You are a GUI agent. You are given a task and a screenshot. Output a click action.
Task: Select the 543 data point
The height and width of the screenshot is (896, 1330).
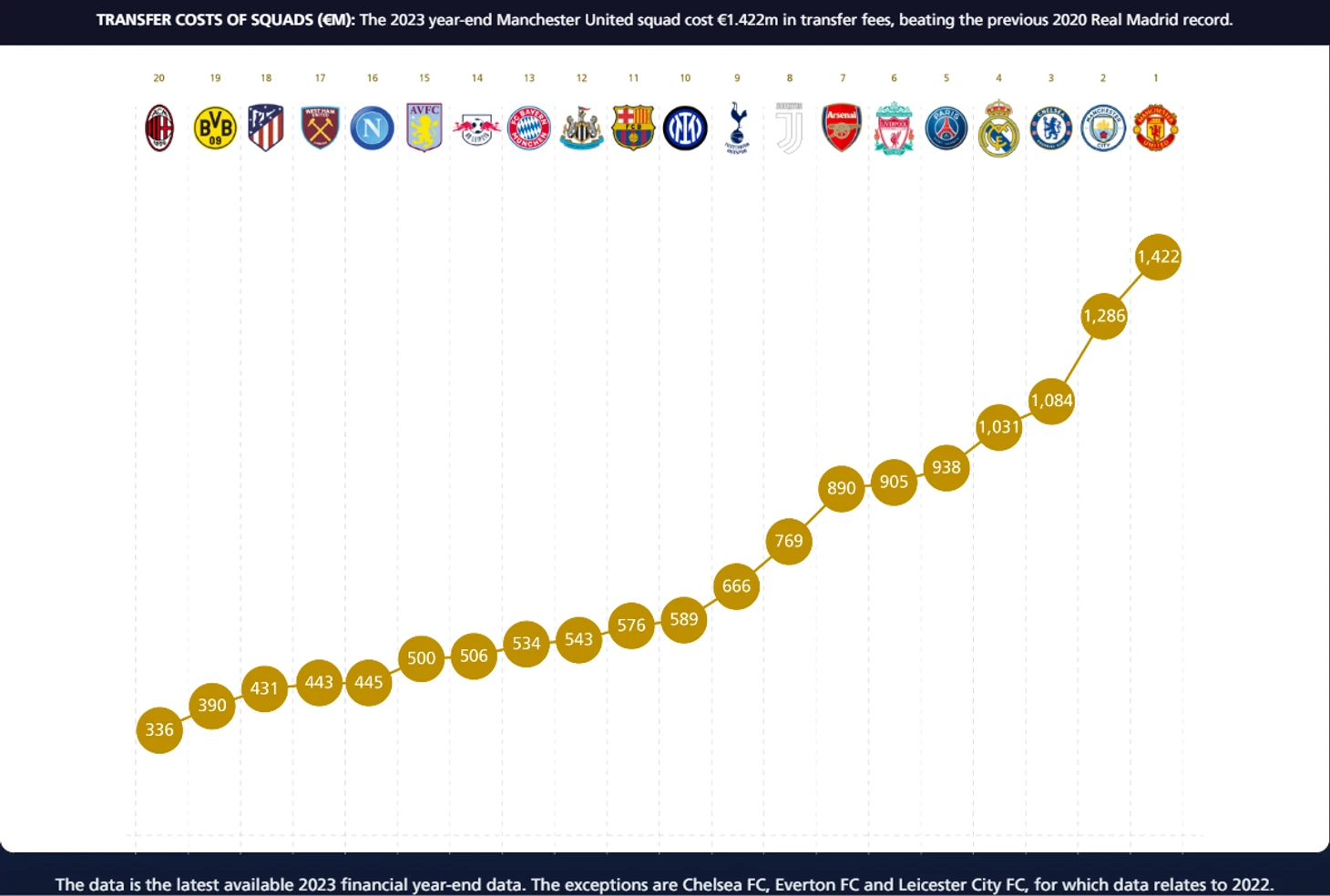click(x=578, y=639)
